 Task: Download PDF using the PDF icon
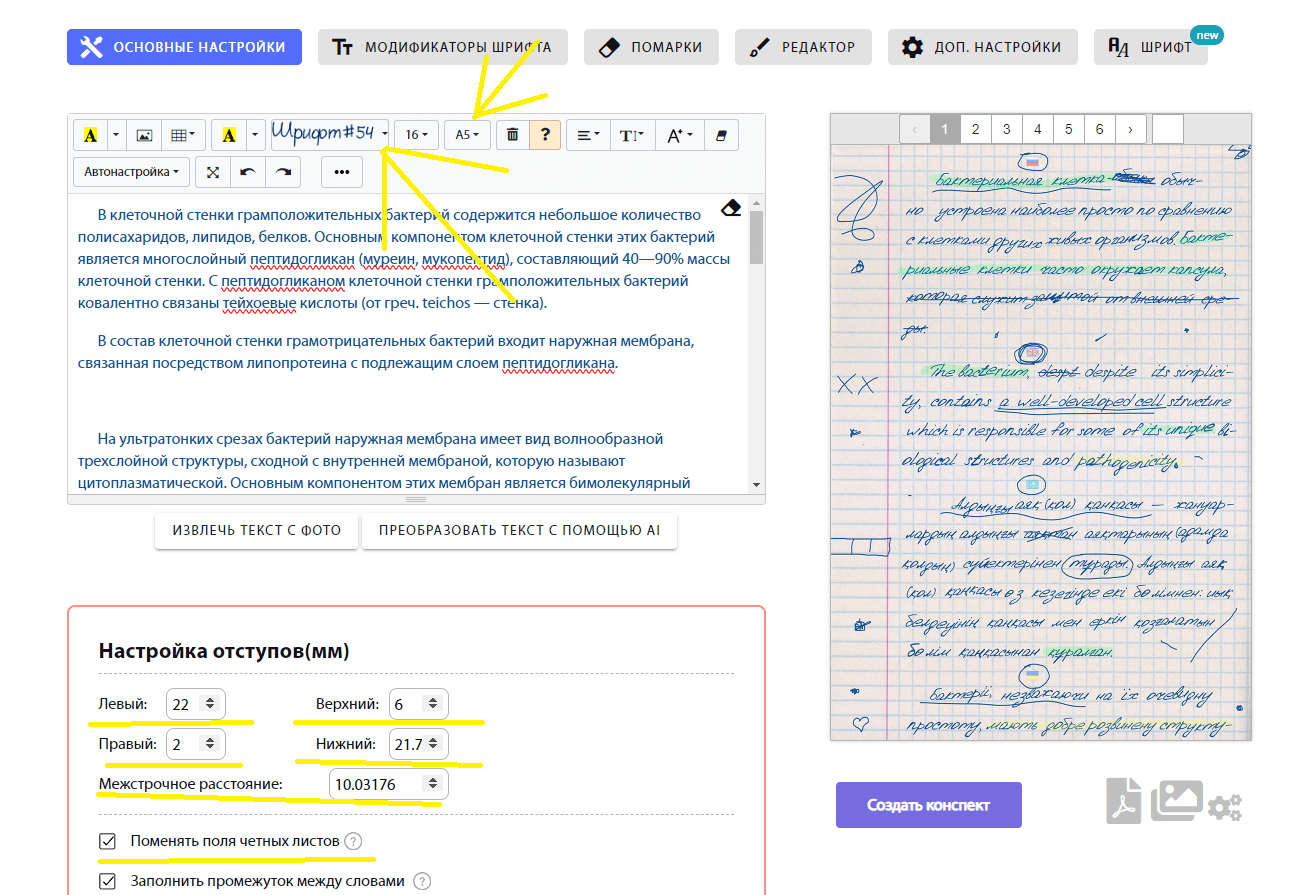point(1124,802)
